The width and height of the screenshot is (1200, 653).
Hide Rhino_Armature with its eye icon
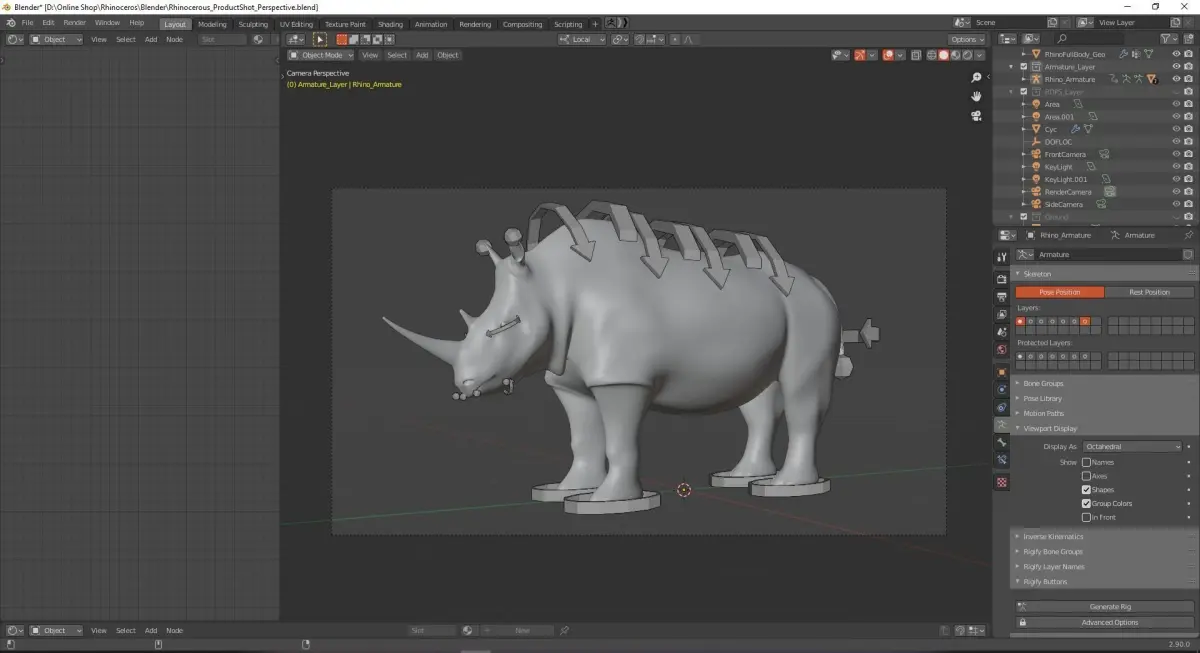pos(1176,79)
